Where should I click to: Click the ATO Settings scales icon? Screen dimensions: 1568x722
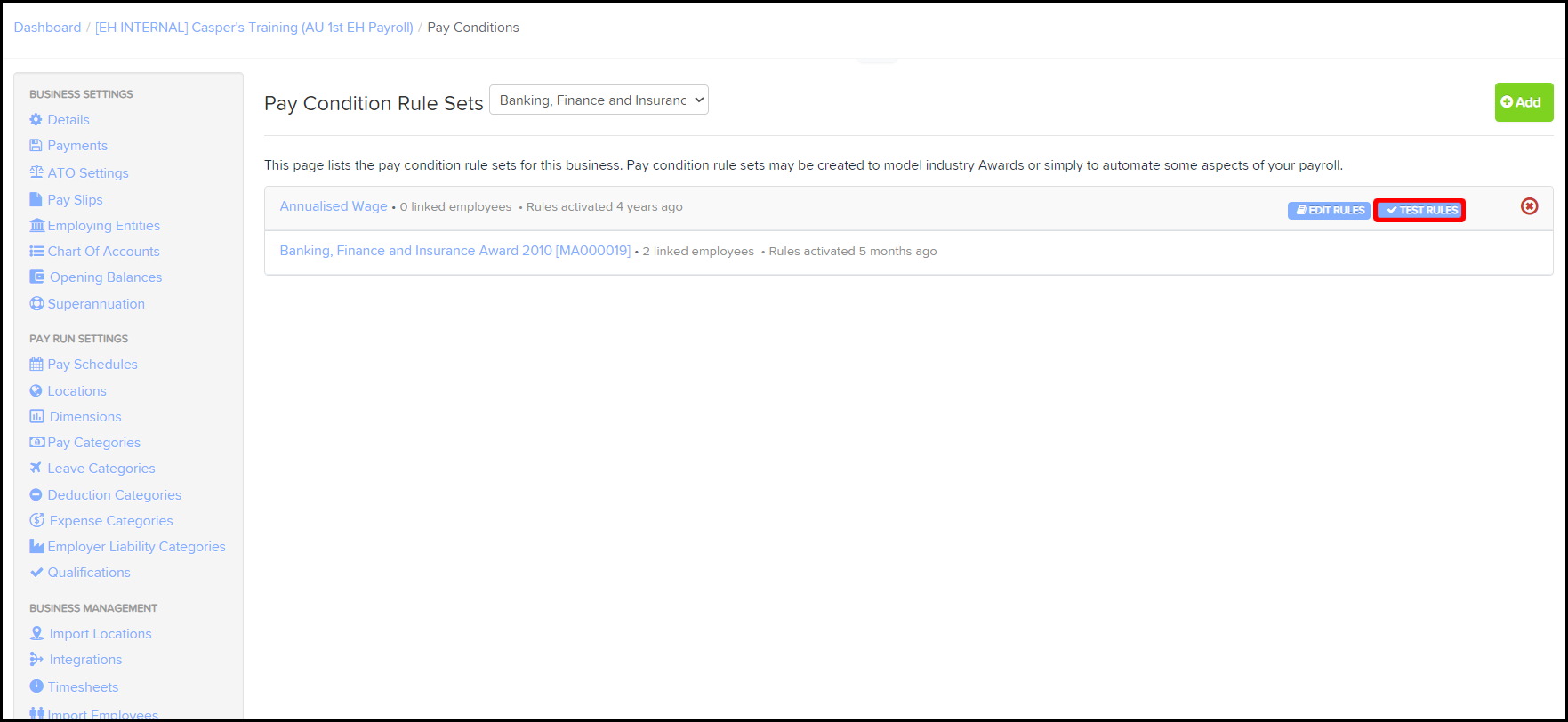tap(36, 172)
